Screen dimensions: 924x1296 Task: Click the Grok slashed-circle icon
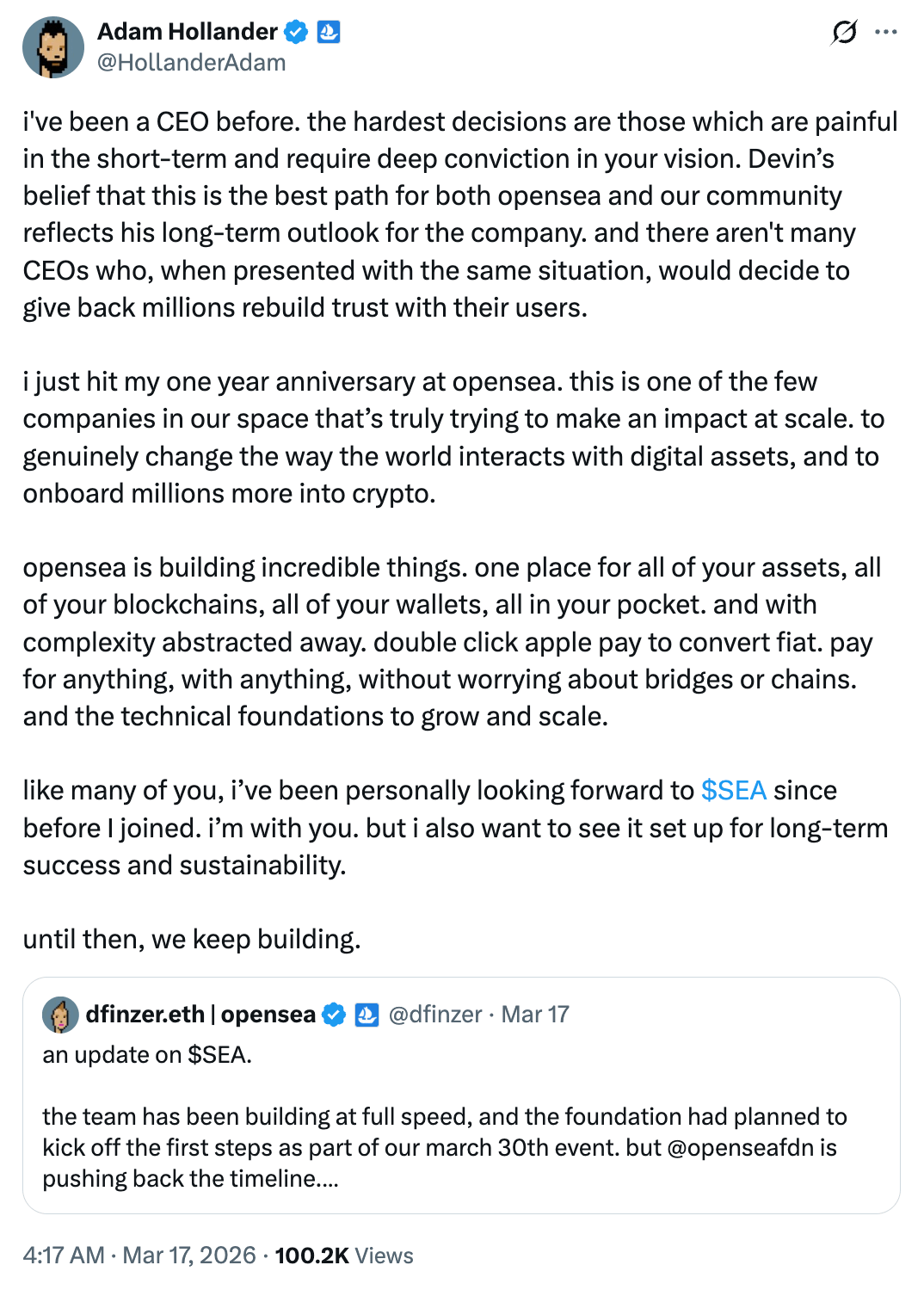pos(844,33)
